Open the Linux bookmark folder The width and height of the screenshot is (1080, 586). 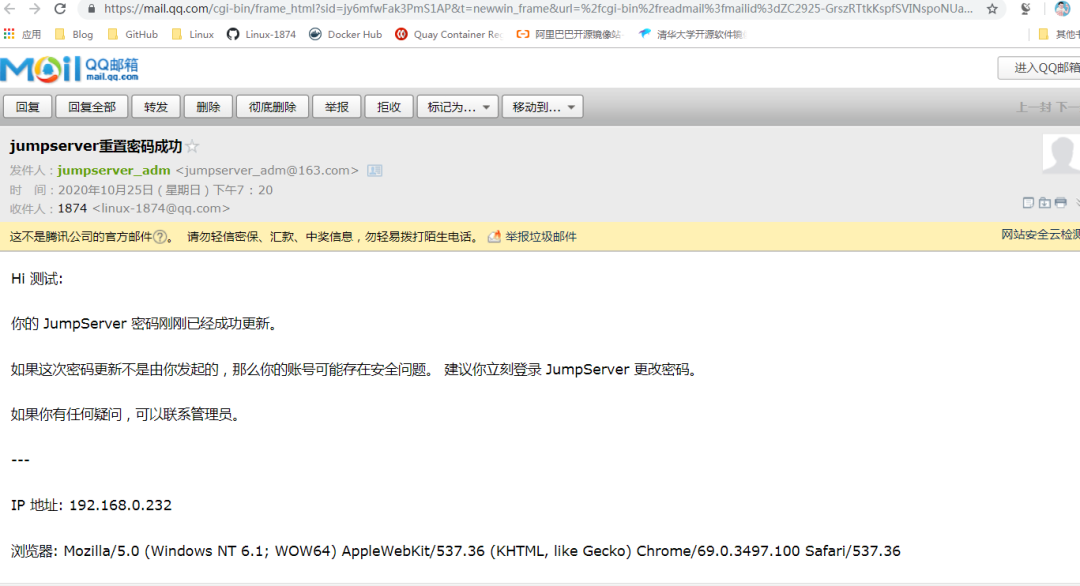(x=192, y=34)
